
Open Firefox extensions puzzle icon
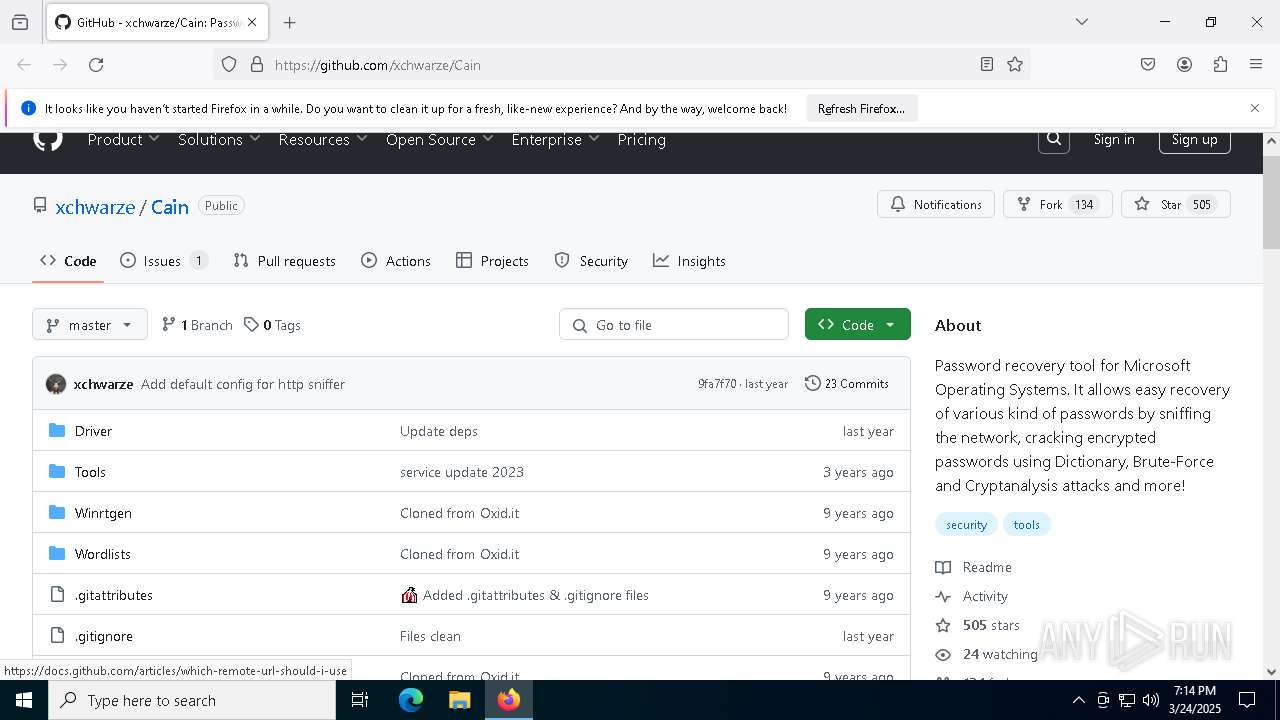click(x=1220, y=65)
